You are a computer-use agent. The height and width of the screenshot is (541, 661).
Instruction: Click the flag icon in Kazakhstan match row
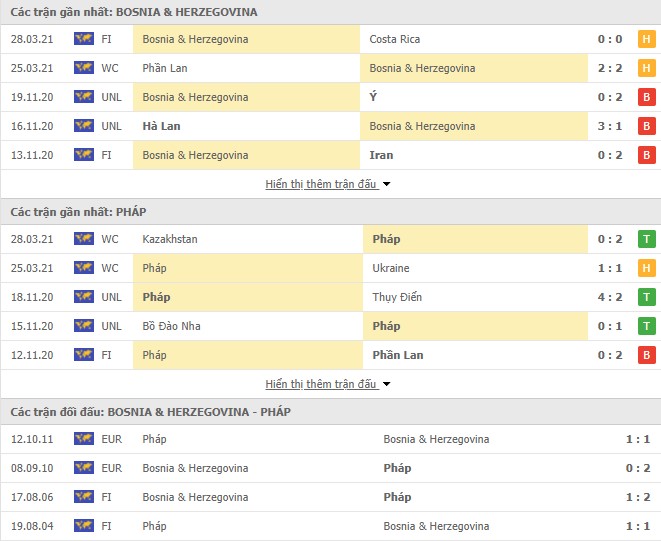[84, 239]
